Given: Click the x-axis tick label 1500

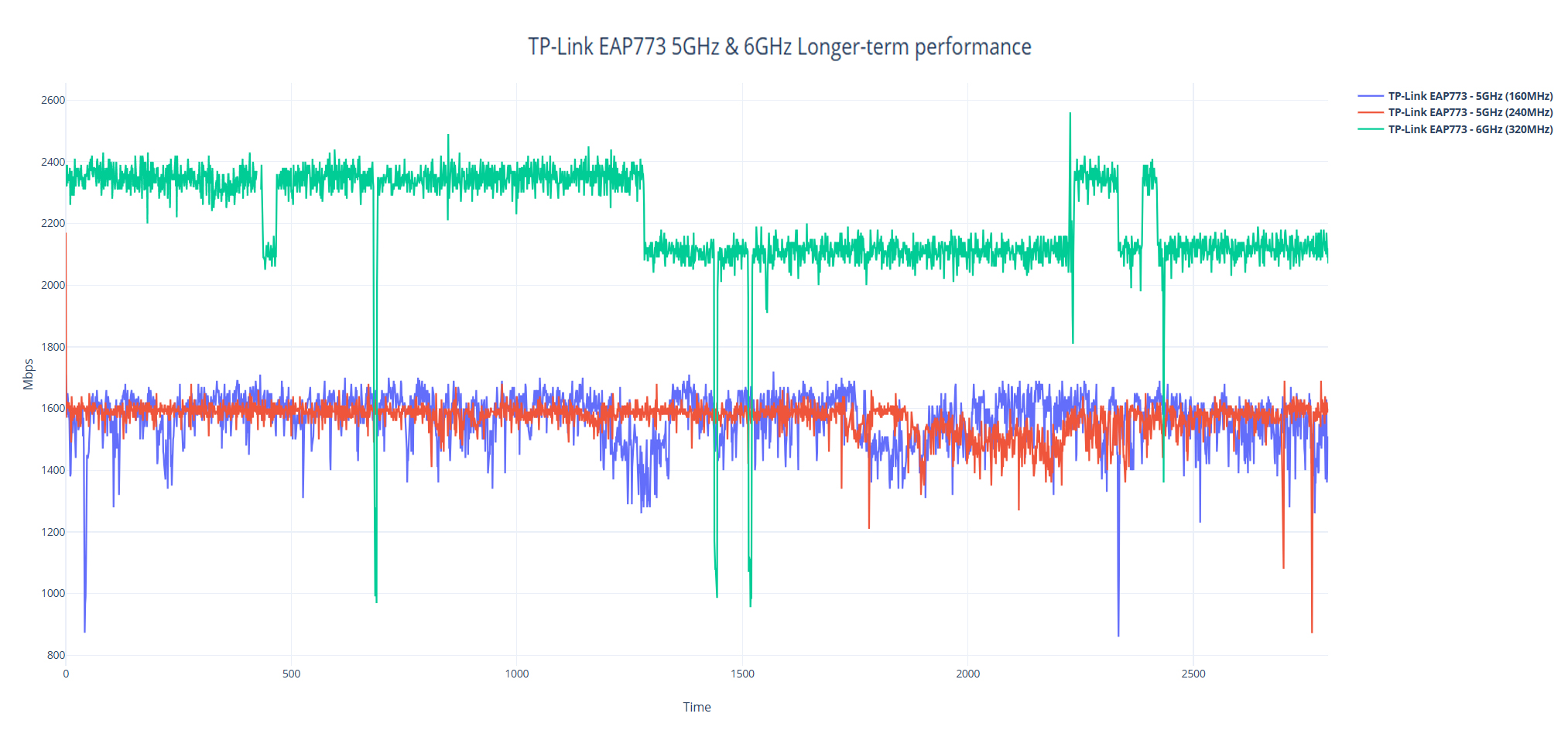Looking at the screenshot, I should coord(742,674).
